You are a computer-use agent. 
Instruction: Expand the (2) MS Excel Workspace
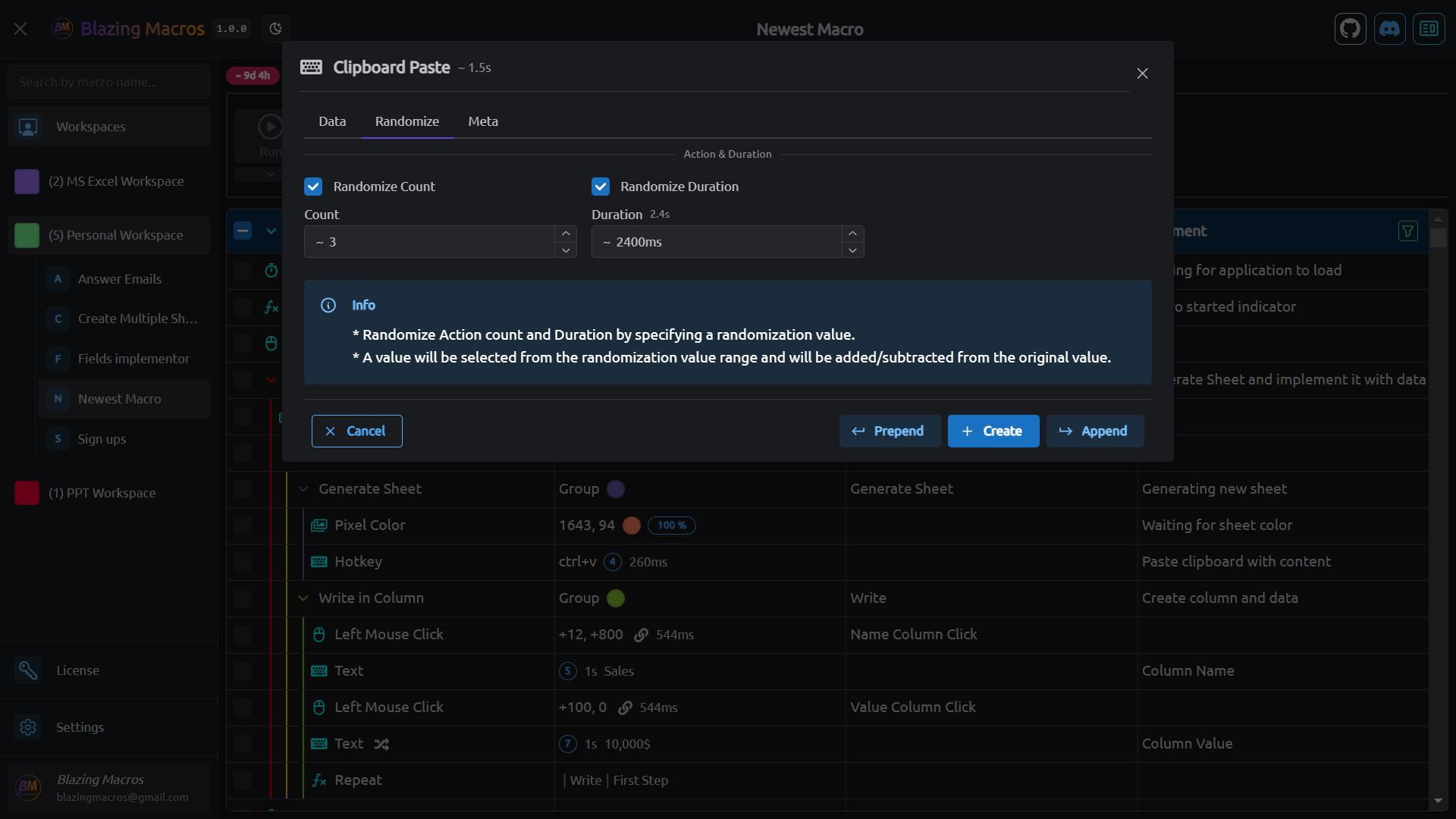(x=109, y=181)
